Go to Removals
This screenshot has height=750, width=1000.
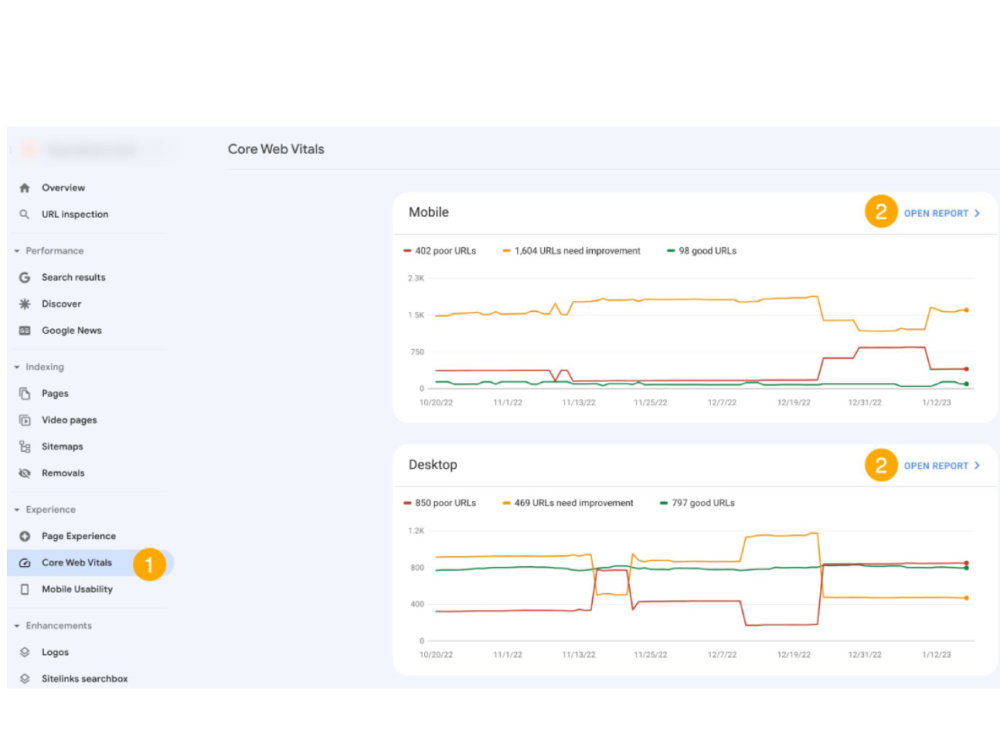pos(62,473)
